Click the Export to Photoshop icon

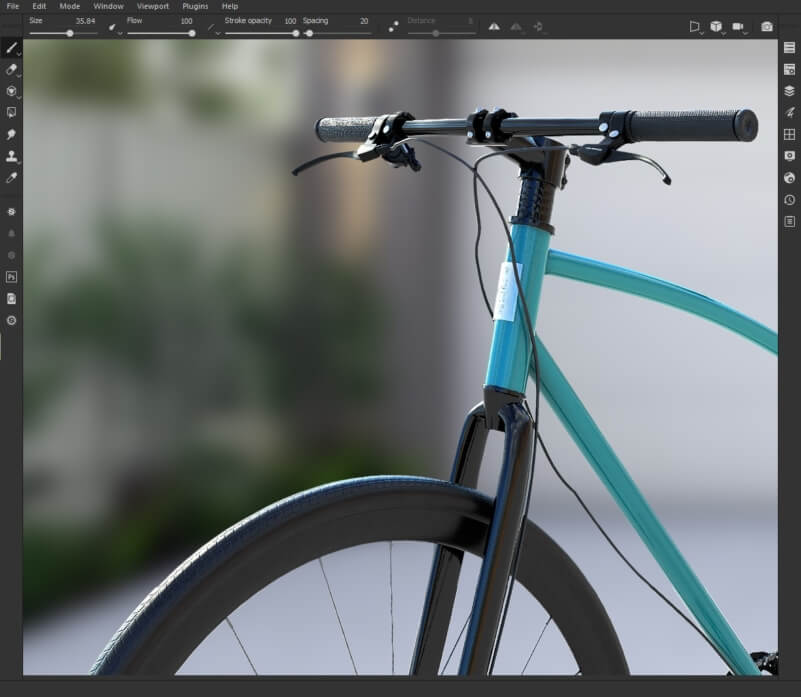coord(11,276)
